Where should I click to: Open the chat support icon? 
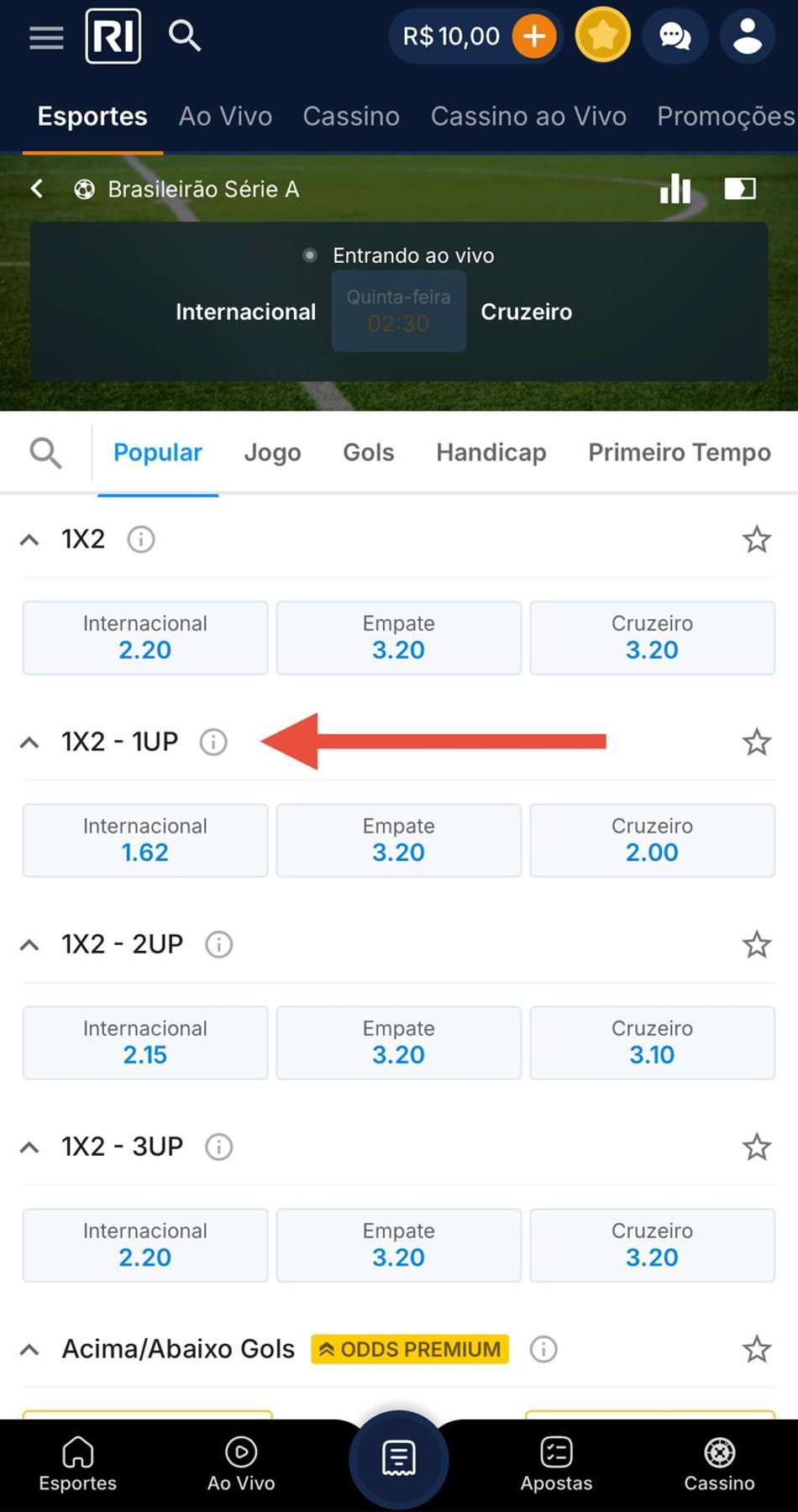click(x=675, y=36)
